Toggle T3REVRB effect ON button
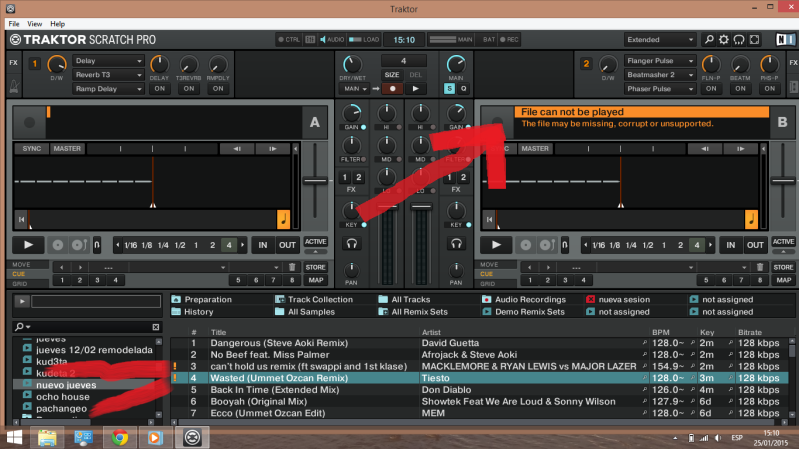Screen dimensions: 799x449 coord(189,89)
